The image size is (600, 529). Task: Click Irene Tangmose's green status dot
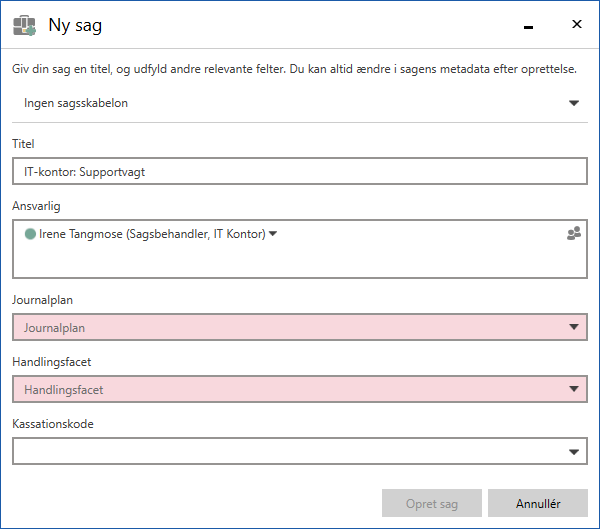30,233
